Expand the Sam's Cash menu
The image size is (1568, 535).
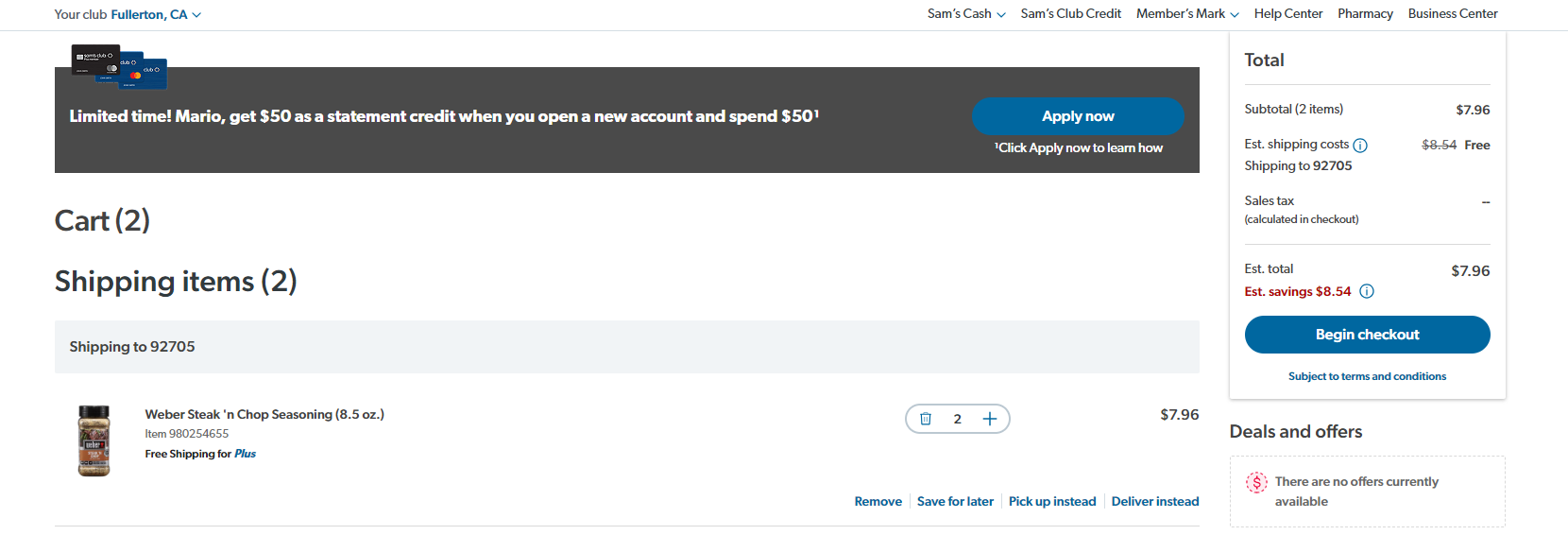point(966,13)
